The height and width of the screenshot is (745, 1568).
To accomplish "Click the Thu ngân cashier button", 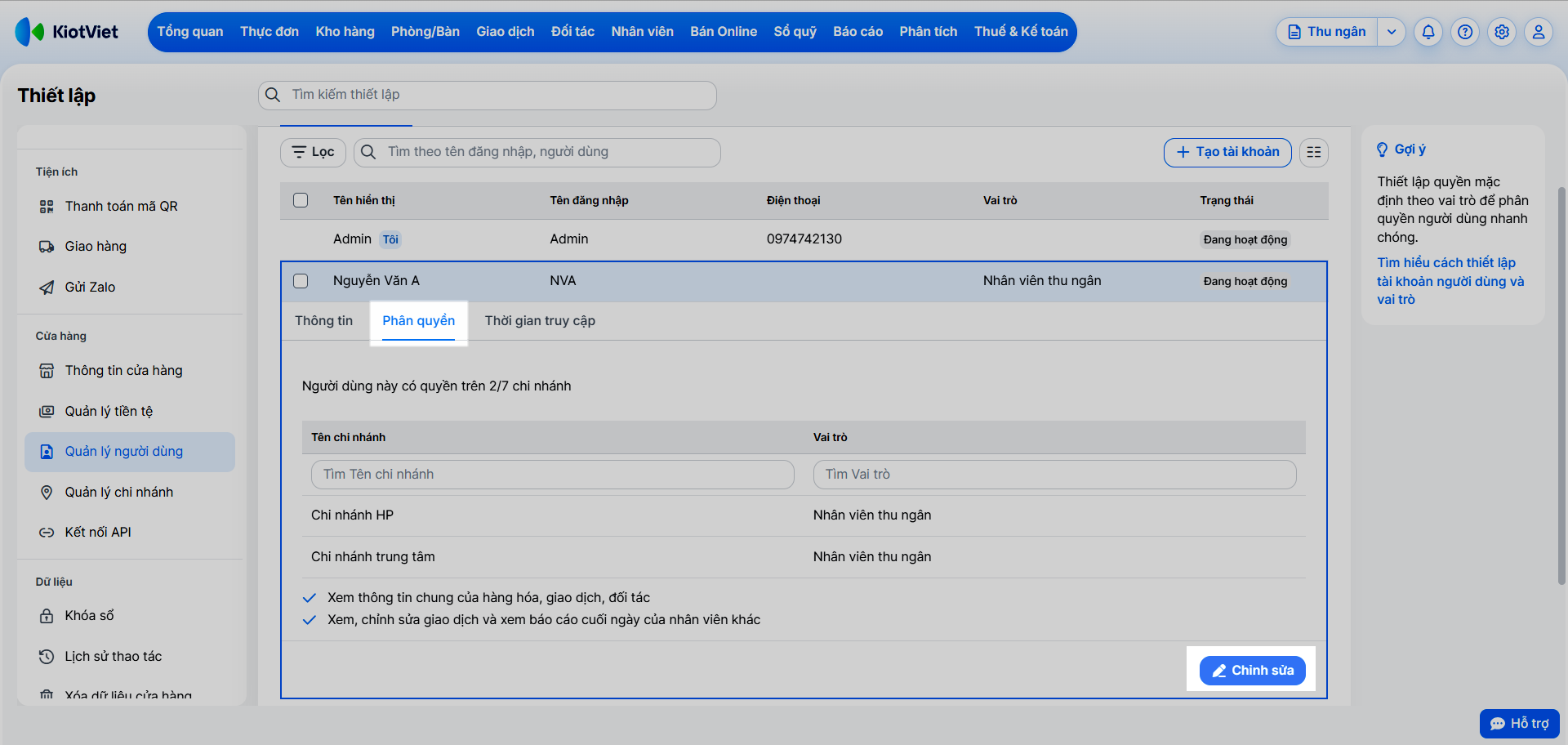I will pos(1327,32).
